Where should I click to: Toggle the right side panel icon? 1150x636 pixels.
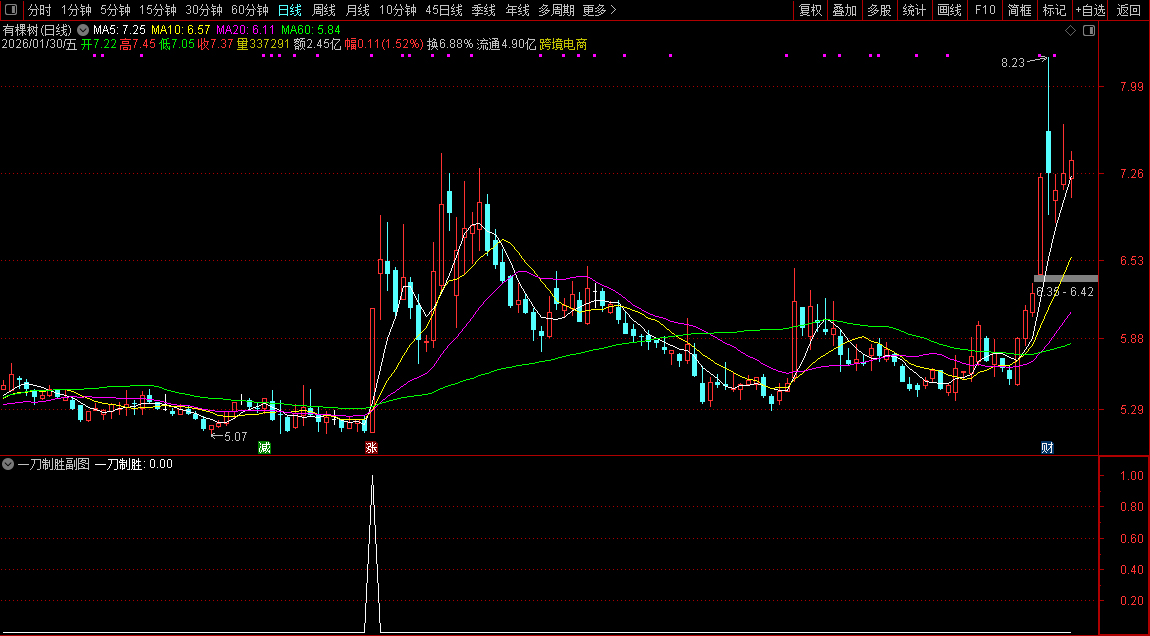click(x=1089, y=31)
